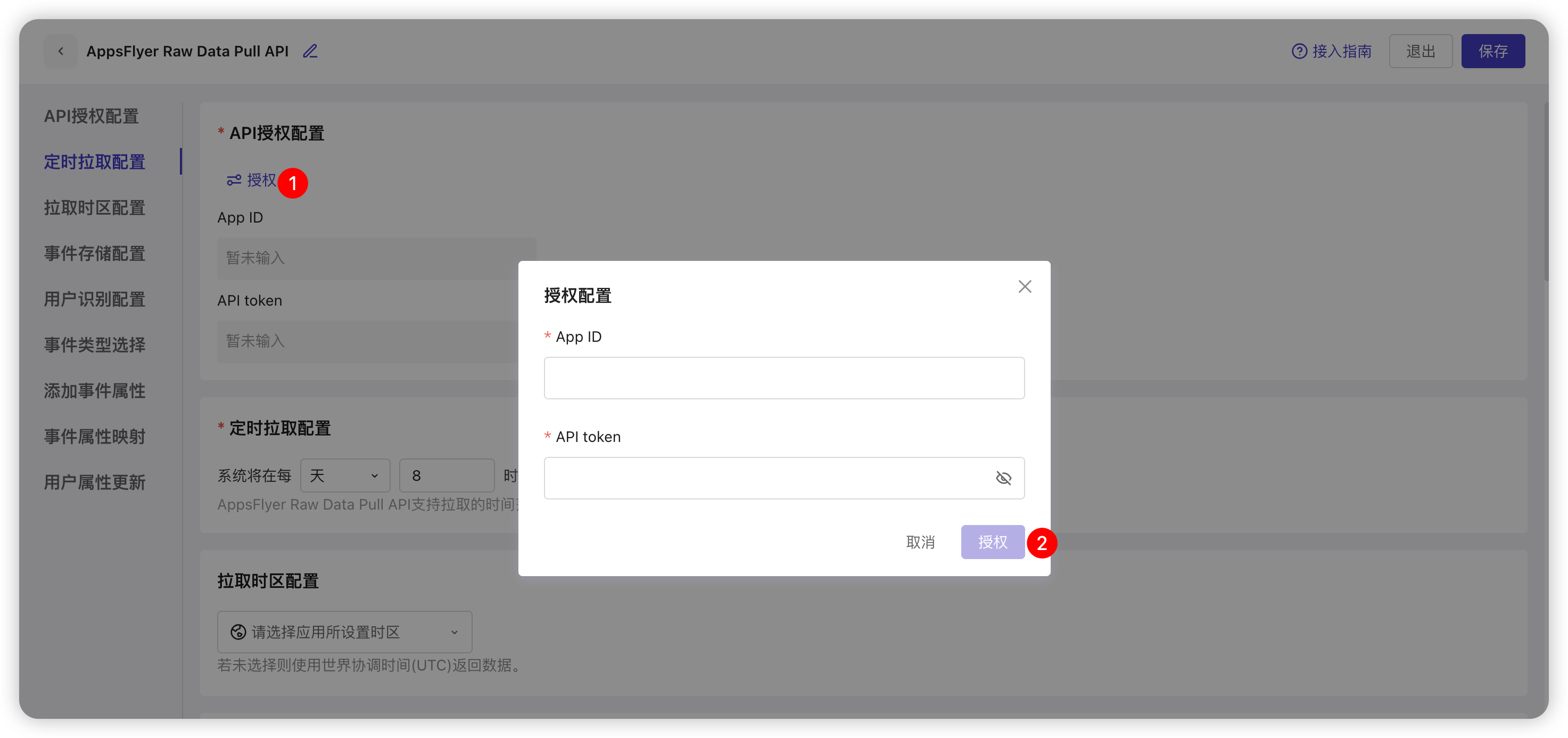The width and height of the screenshot is (1568, 738).
Task: Click the hour field showing 8
Action: pos(446,475)
